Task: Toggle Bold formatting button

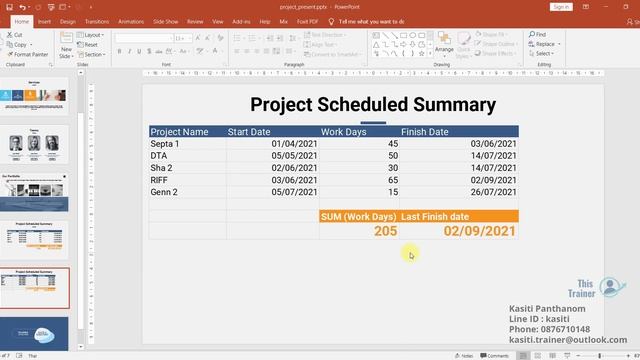Action: pyautogui.click(x=119, y=51)
